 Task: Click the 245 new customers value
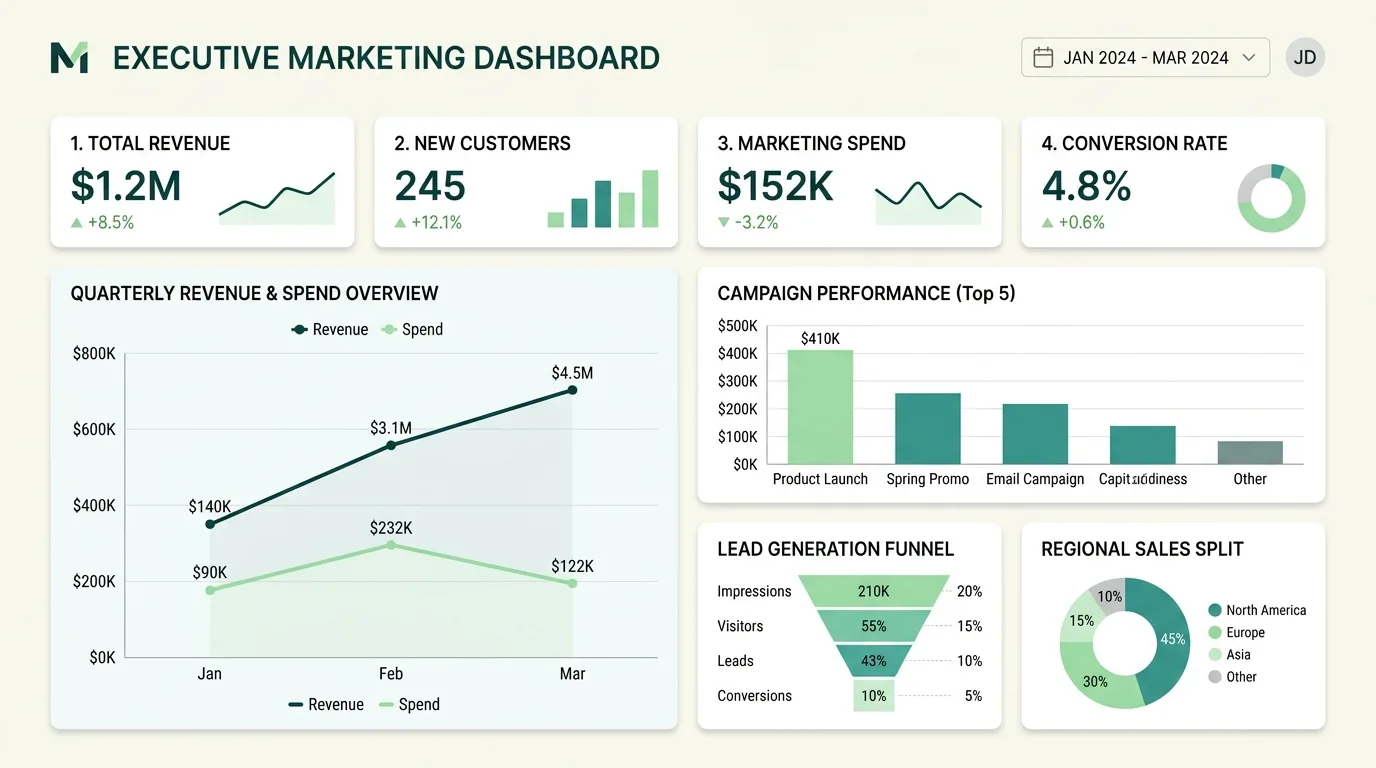430,186
